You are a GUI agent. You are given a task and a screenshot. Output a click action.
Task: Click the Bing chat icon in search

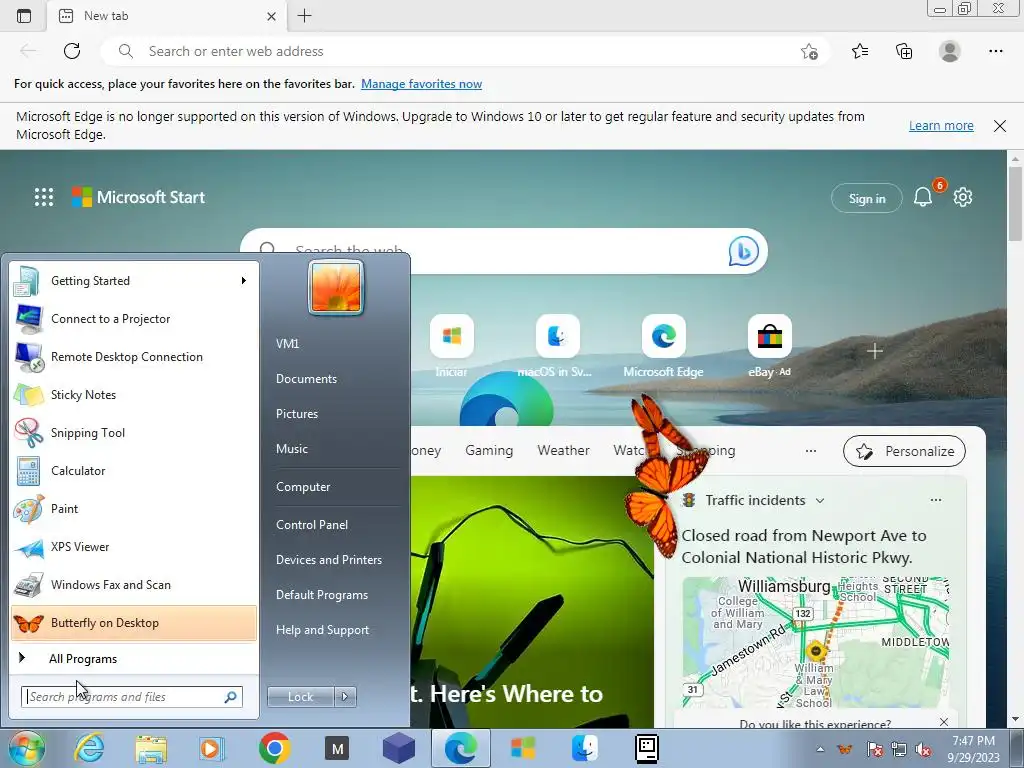744,251
